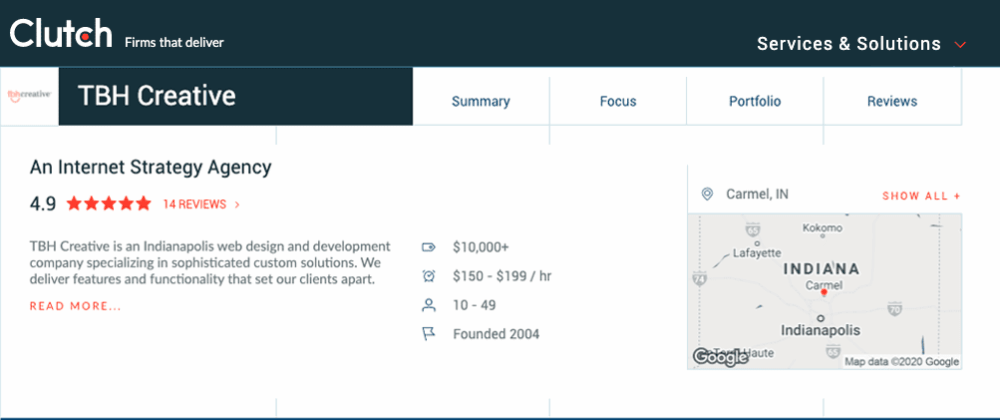Click Indianapolis on the map

(x=819, y=328)
